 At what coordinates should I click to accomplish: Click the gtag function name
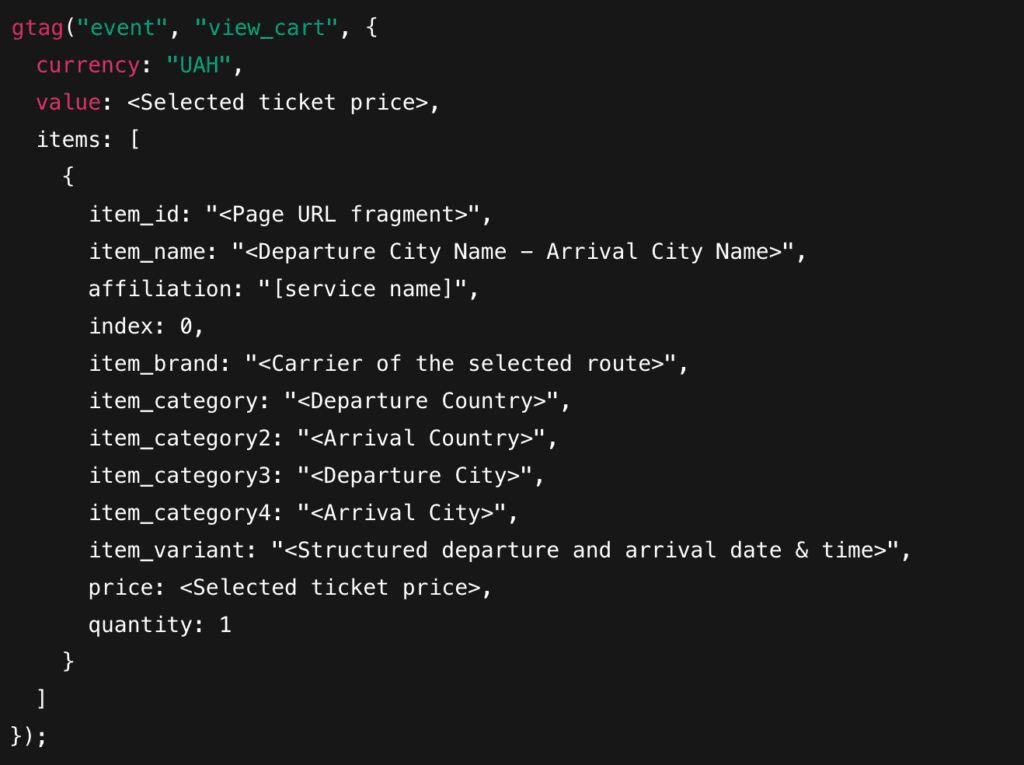click(37, 28)
